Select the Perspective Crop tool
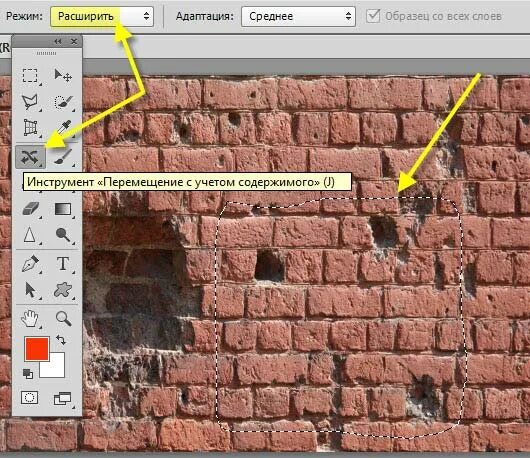The image size is (530, 458). (x=30, y=128)
